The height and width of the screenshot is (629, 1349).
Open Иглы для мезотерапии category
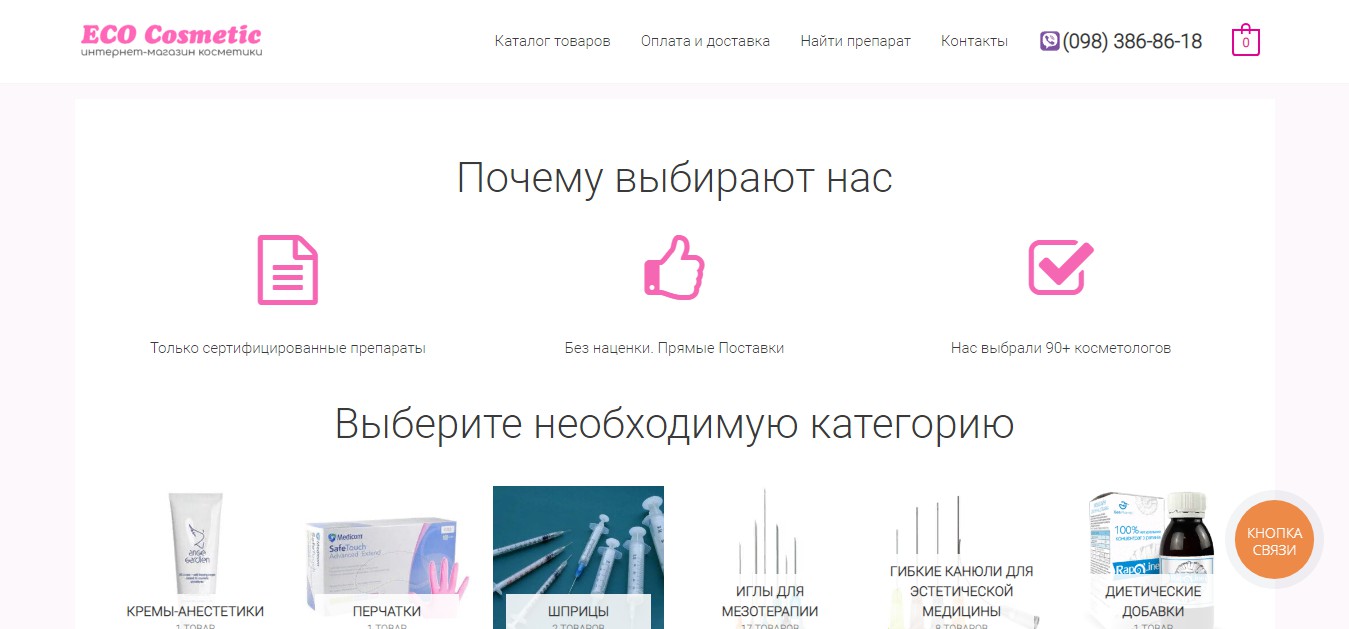770,601
